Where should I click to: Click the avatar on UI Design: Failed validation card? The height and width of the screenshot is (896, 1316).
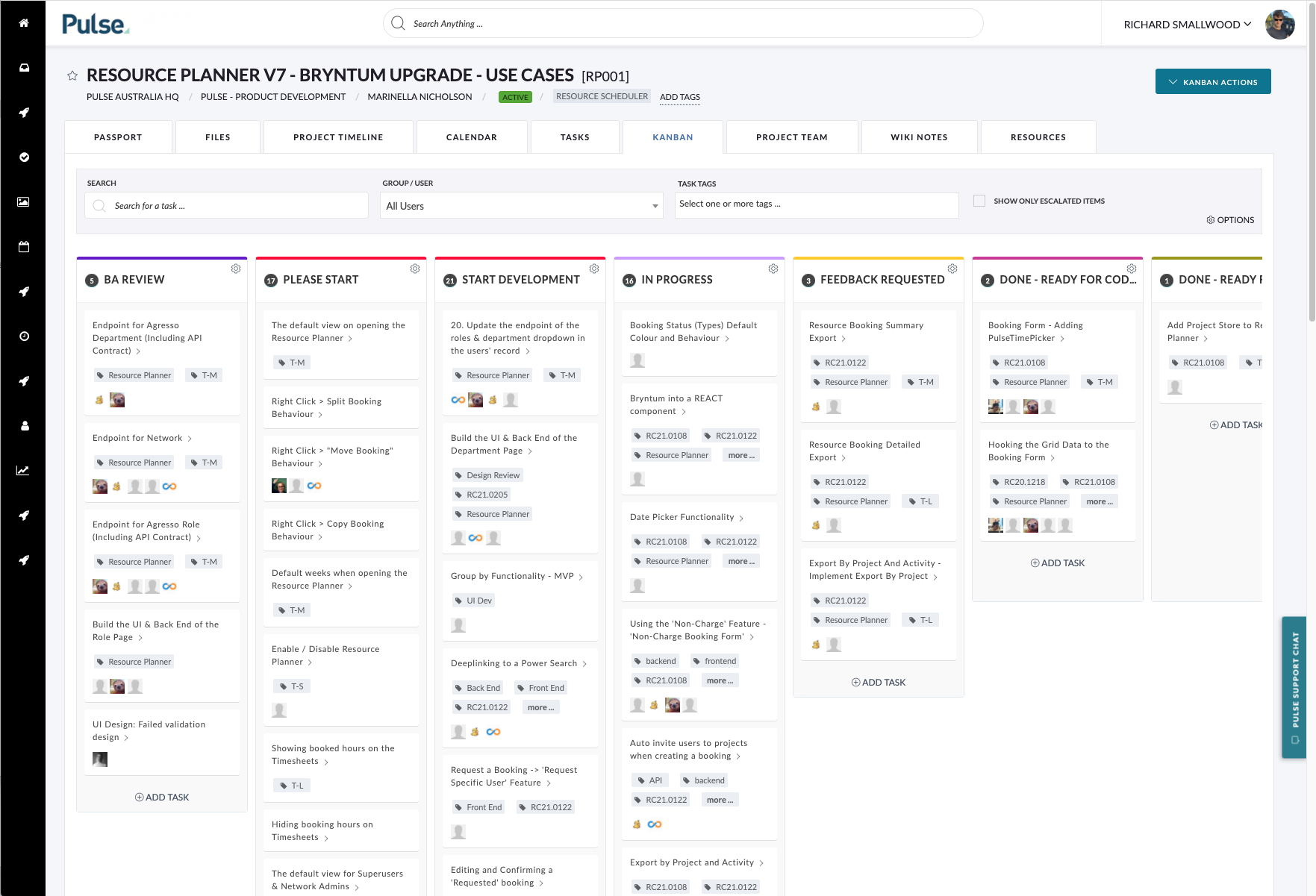pyautogui.click(x=100, y=759)
